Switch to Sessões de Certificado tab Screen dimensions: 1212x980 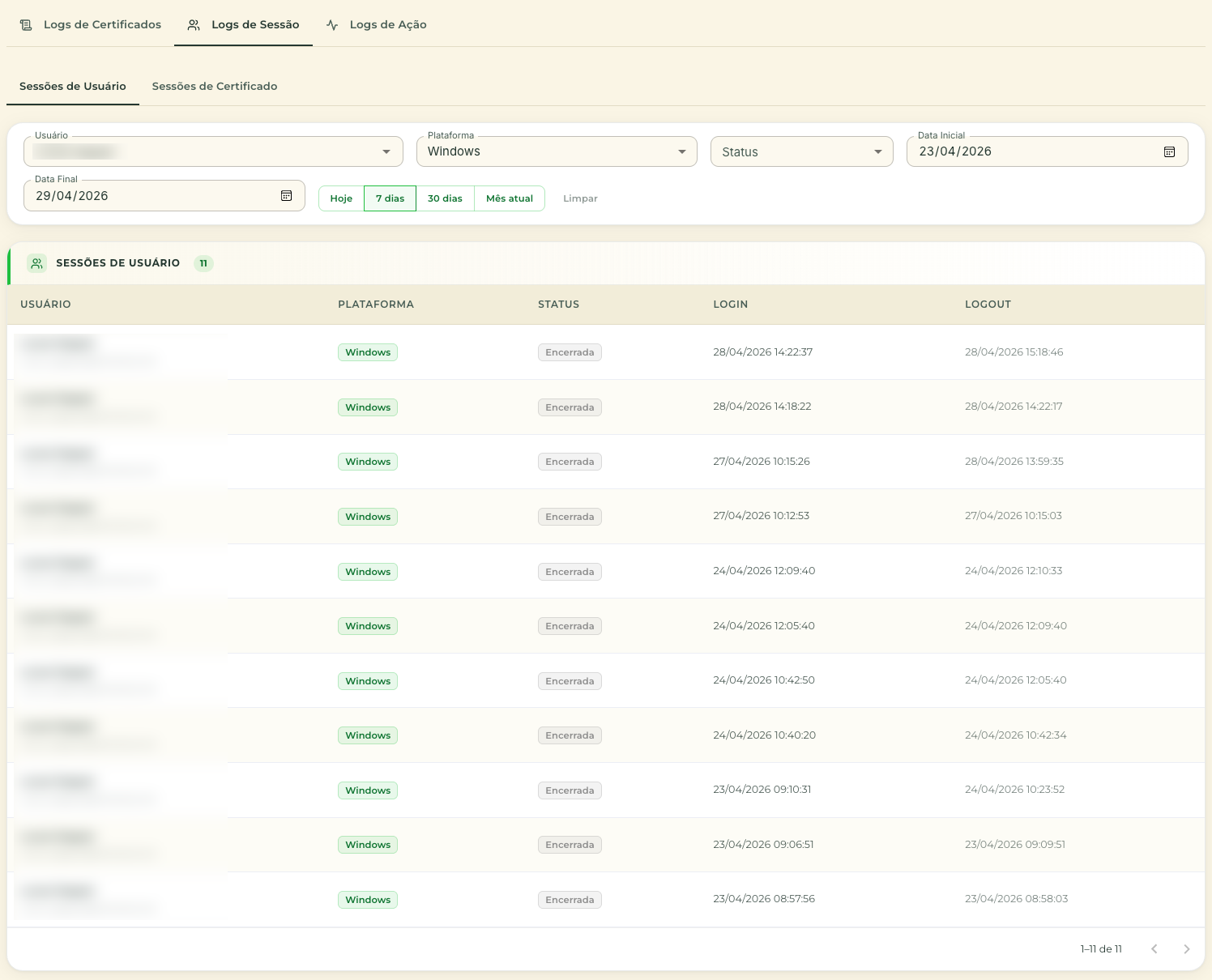point(215,87)
